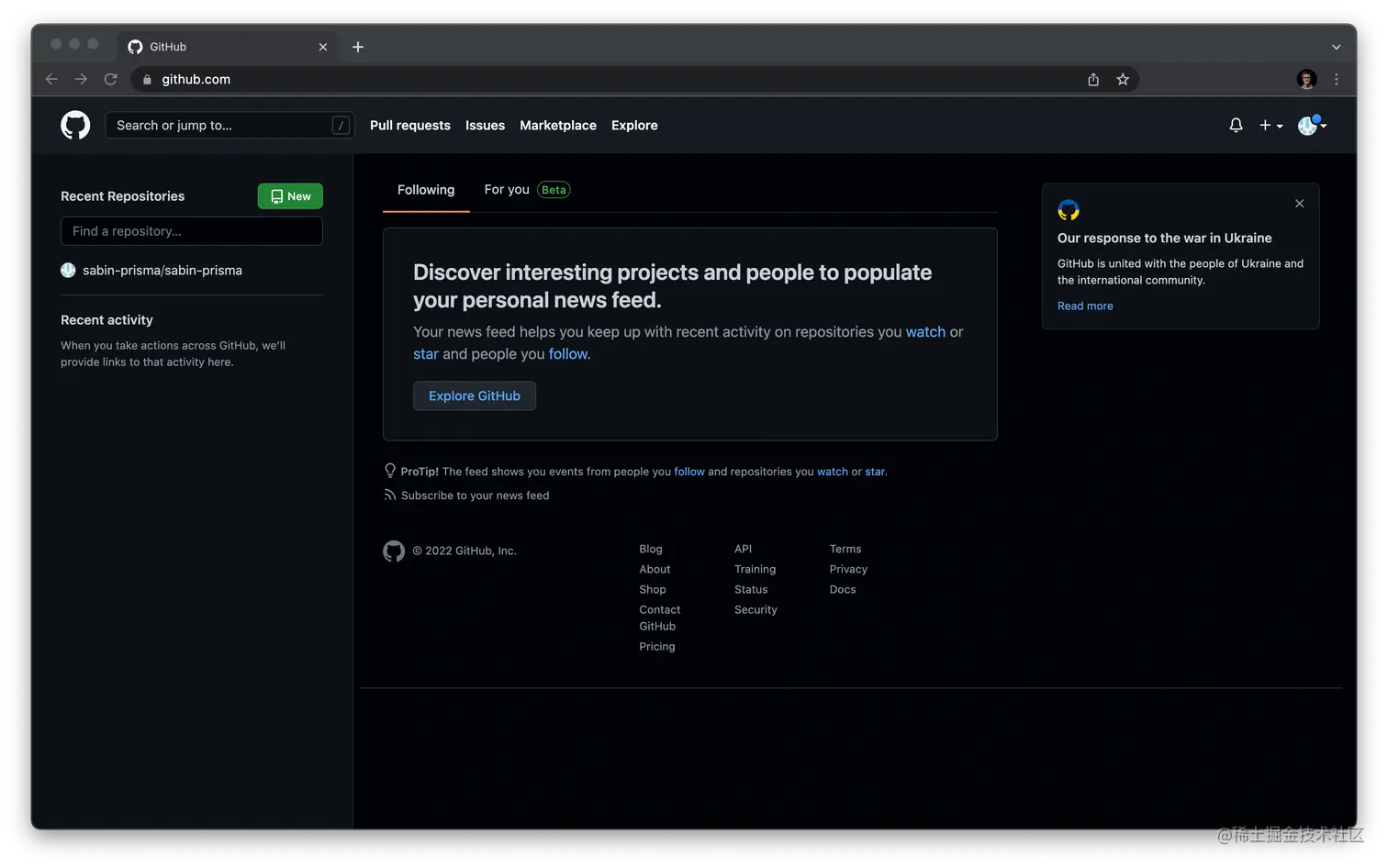
Task: Subscribe to the news feed RSS icon
Action: click(x=390, y=495)
